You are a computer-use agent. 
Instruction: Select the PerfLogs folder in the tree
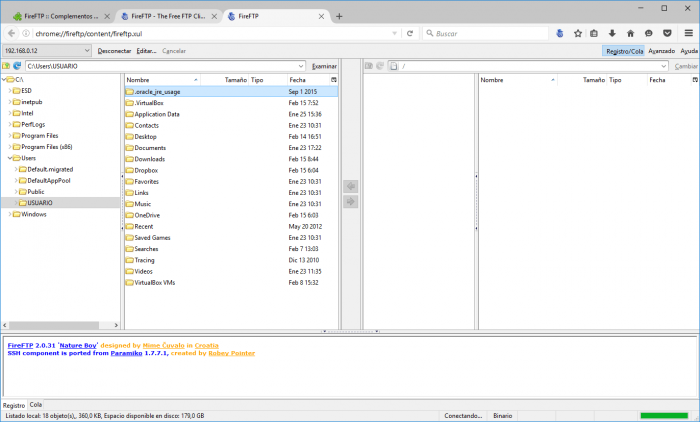pyautogui.click(x=33, y=125)
